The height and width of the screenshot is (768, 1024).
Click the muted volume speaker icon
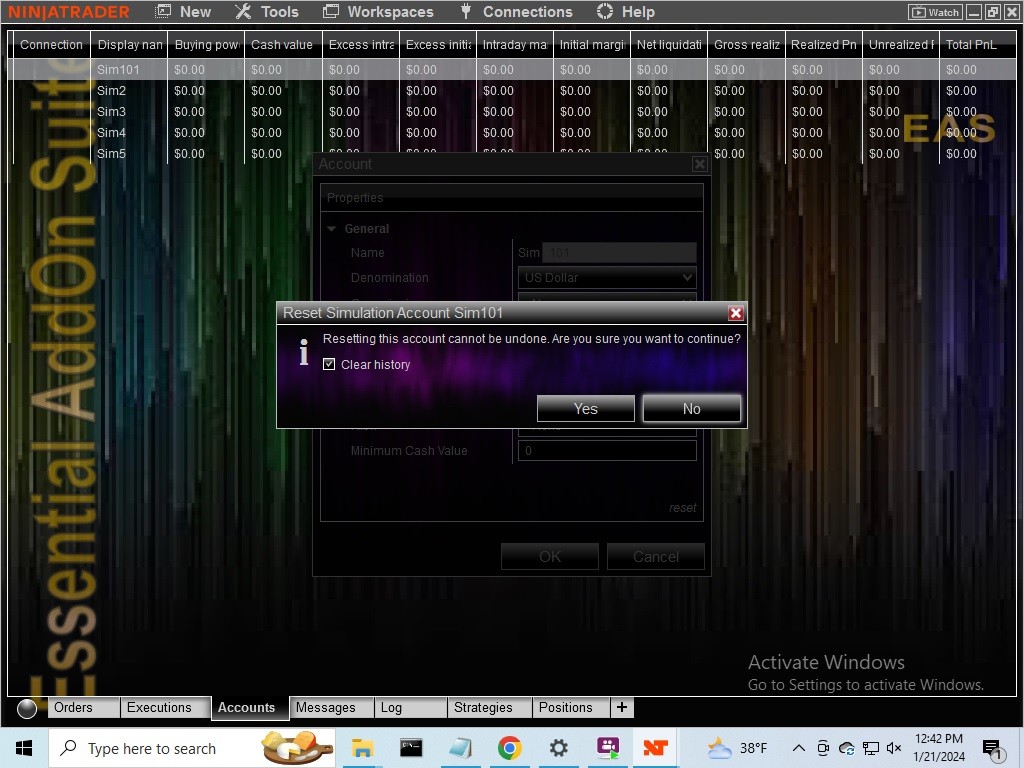coord(894,748)
